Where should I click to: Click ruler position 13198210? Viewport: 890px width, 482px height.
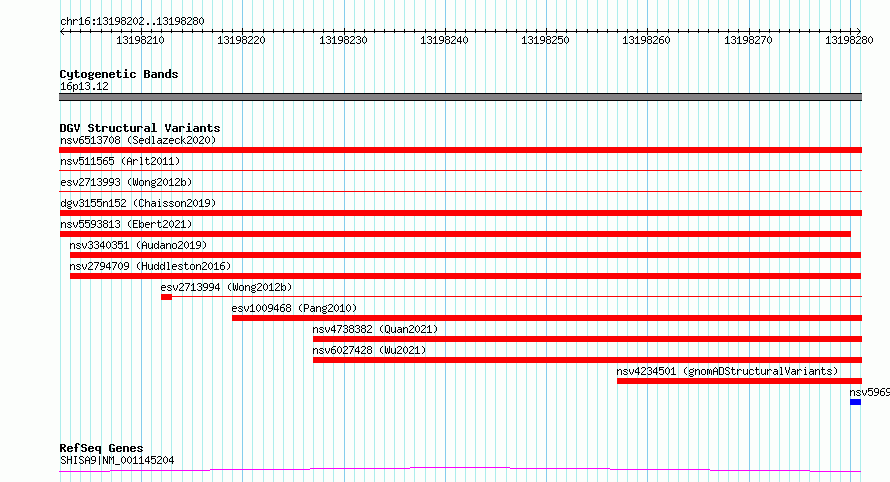[x=140, y=40]
